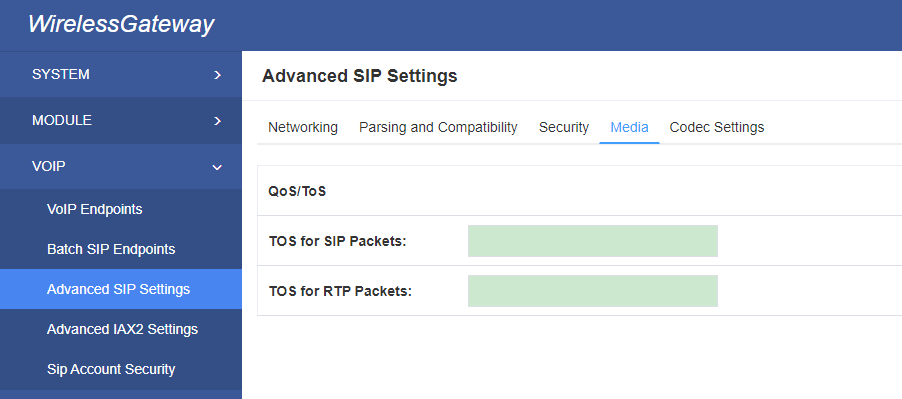Screen dimensions: 902x399
Task: Open Batch SIP Endpoints page
Action: coord(121,250)
